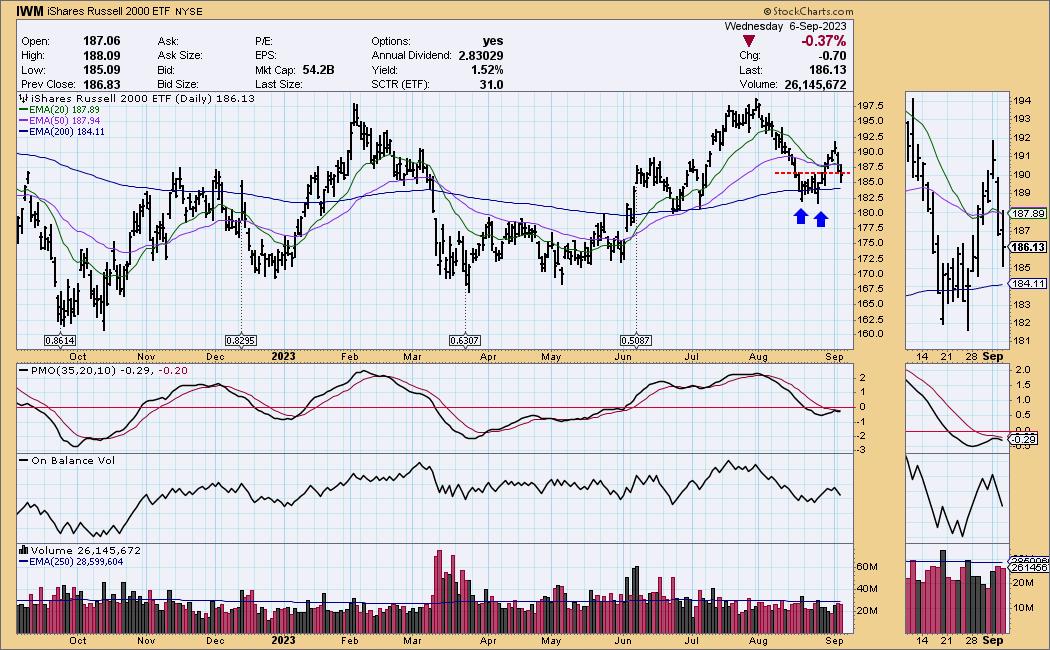Screen dimensions: 1050x650
Task: Click the NYSE exchange label
Action: 188,11
